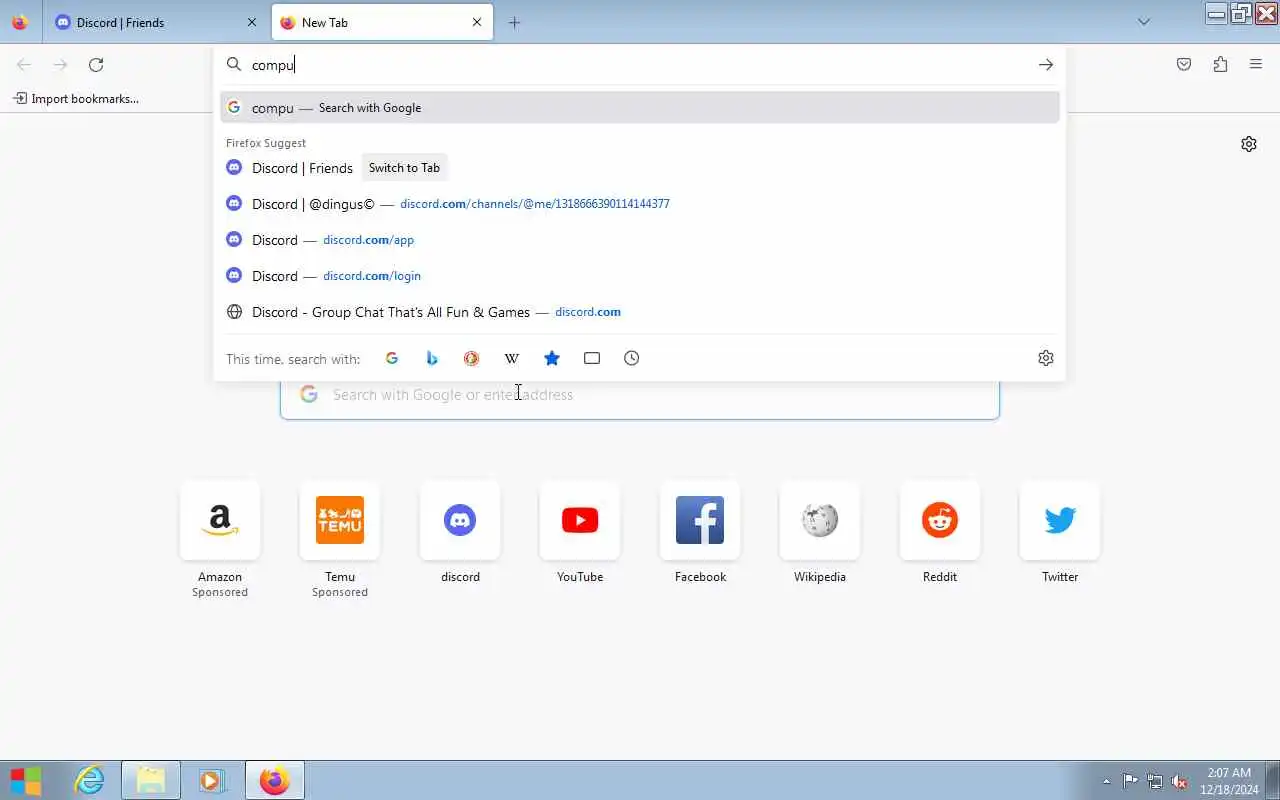Show hidden tray icons arrow
The height and width of the screenshot is (800, 1280).
coord(1106,781)
